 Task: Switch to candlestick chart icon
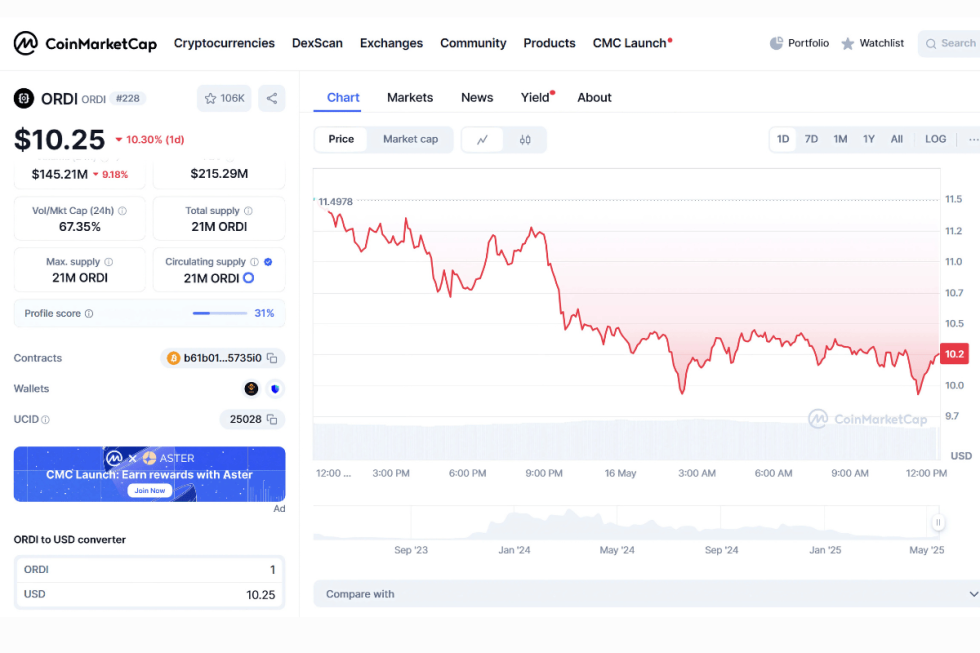pos(525,140)
